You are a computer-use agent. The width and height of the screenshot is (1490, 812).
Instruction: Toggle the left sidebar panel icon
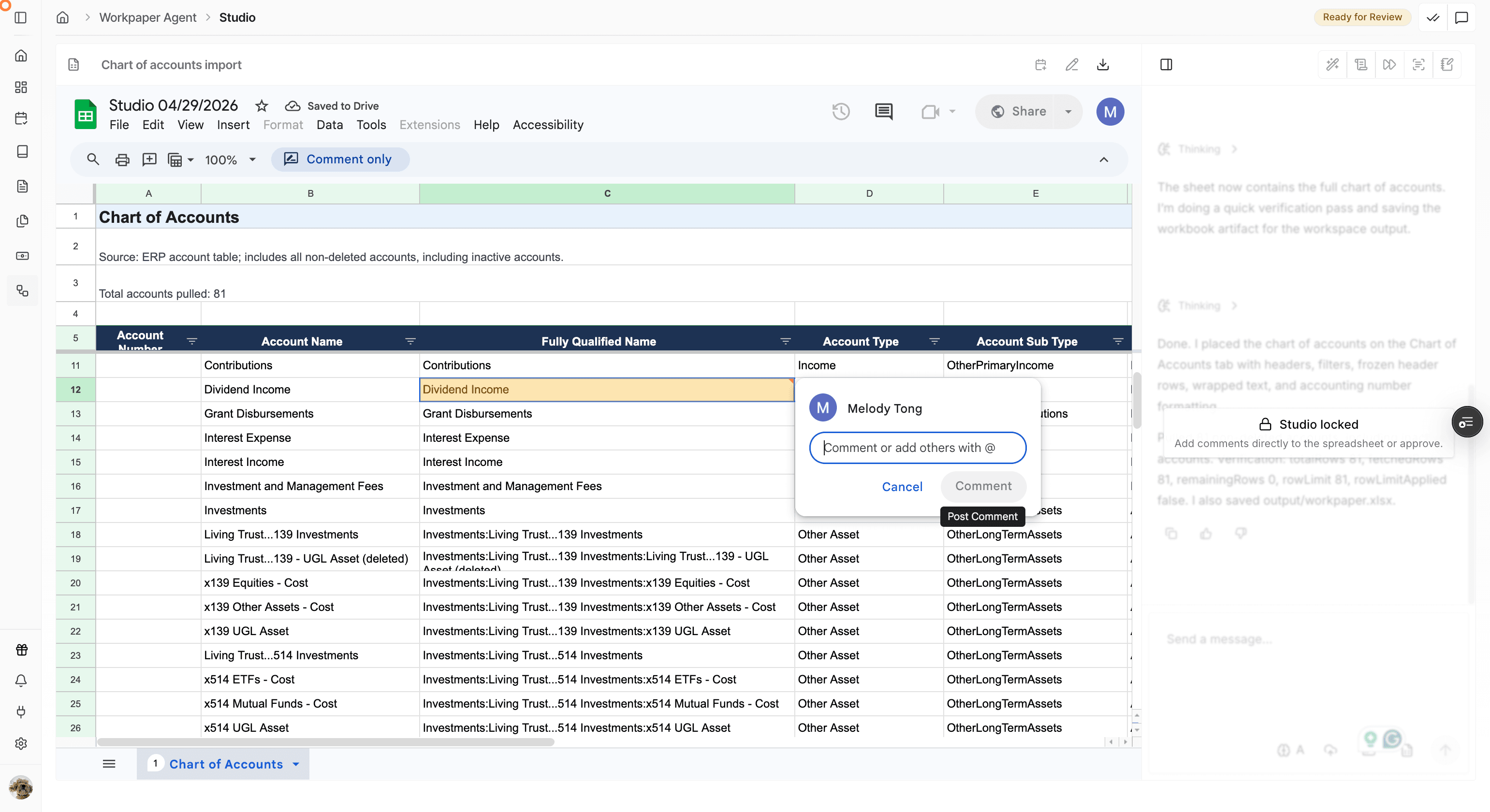point(21,17)
